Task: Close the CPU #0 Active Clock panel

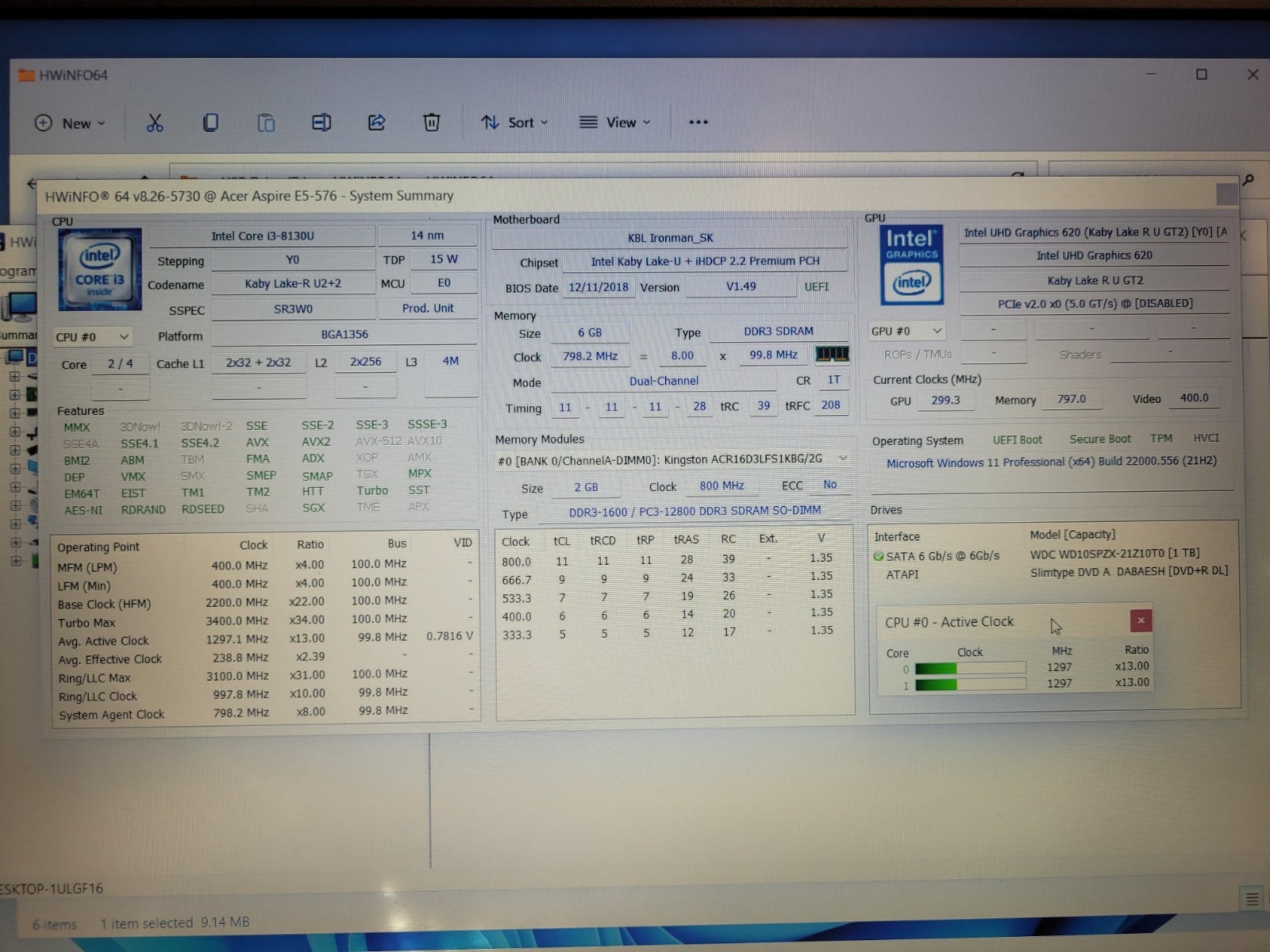Action: click(x=1141, y=620)
